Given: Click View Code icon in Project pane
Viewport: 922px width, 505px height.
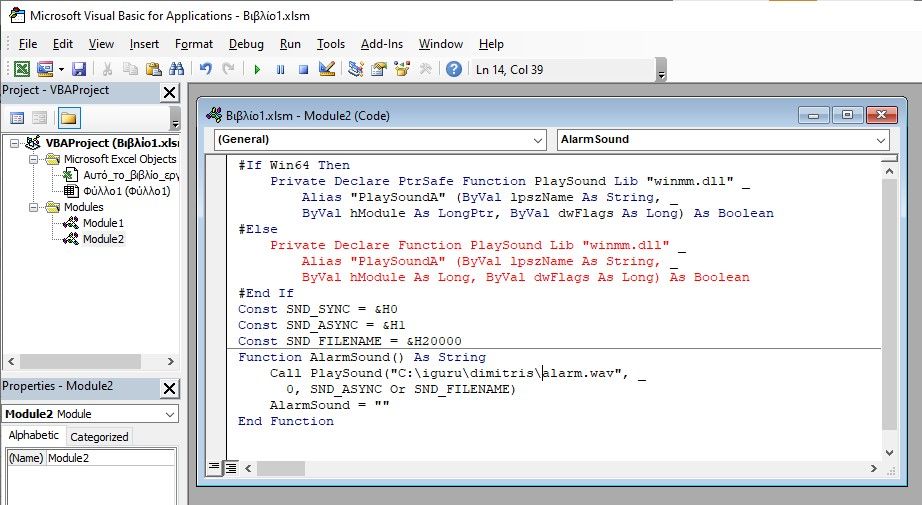Looking at the screenshot, I should tap(17, 118).
